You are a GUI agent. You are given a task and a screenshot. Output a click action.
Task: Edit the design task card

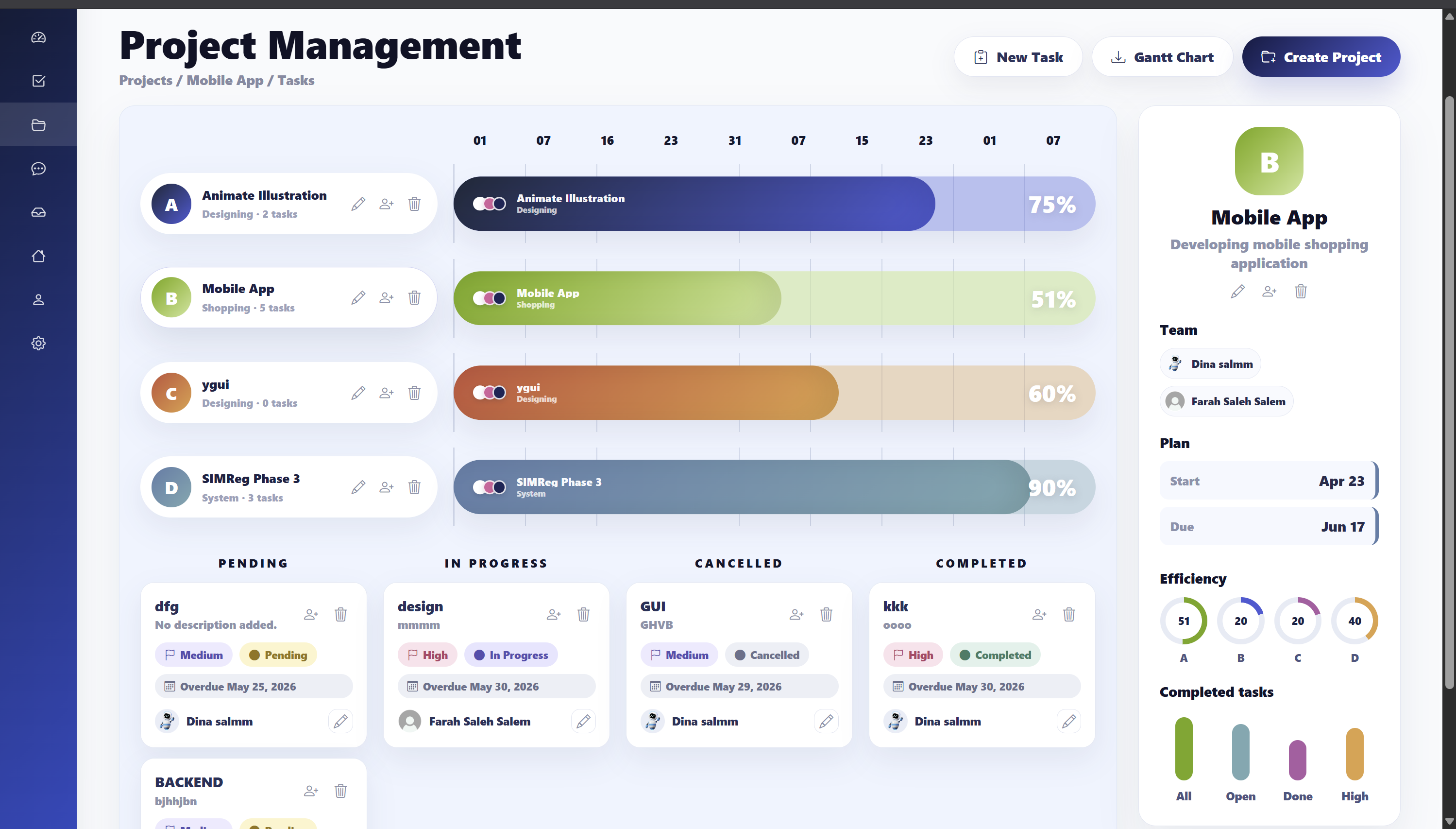[583, 722]
